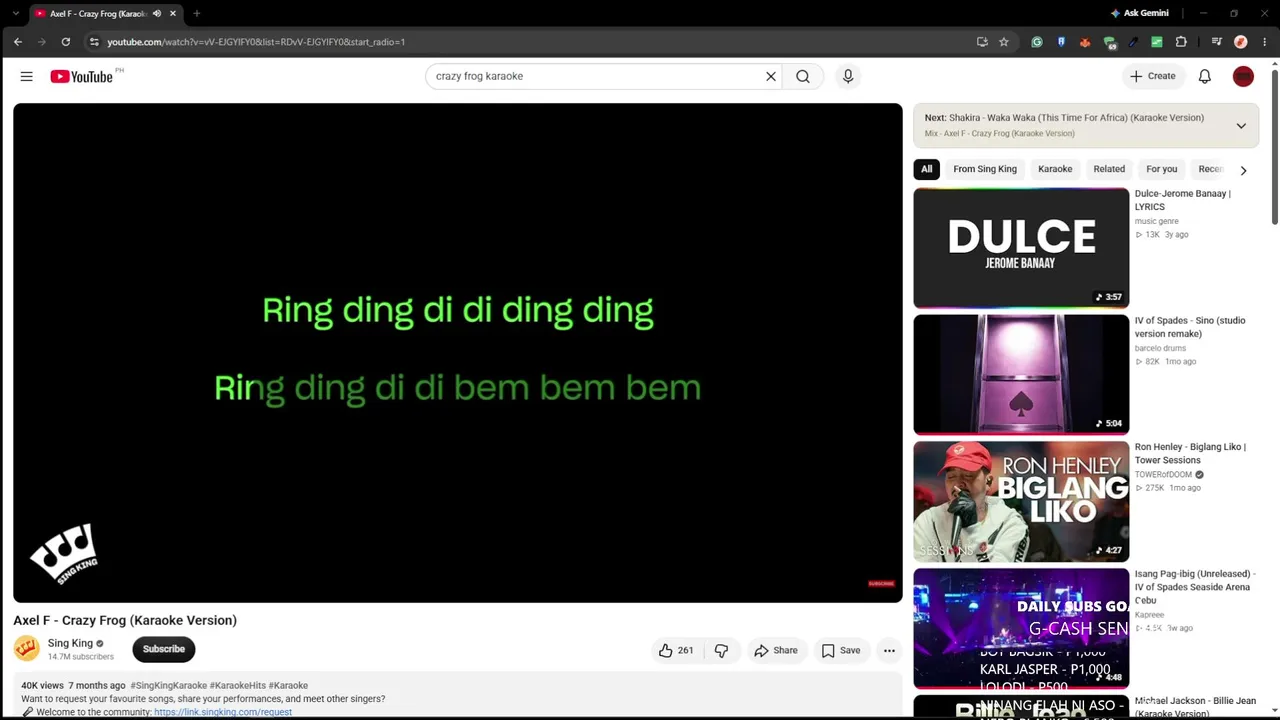Expand the Next up mix playlist panel

(x=1241, y=126)
